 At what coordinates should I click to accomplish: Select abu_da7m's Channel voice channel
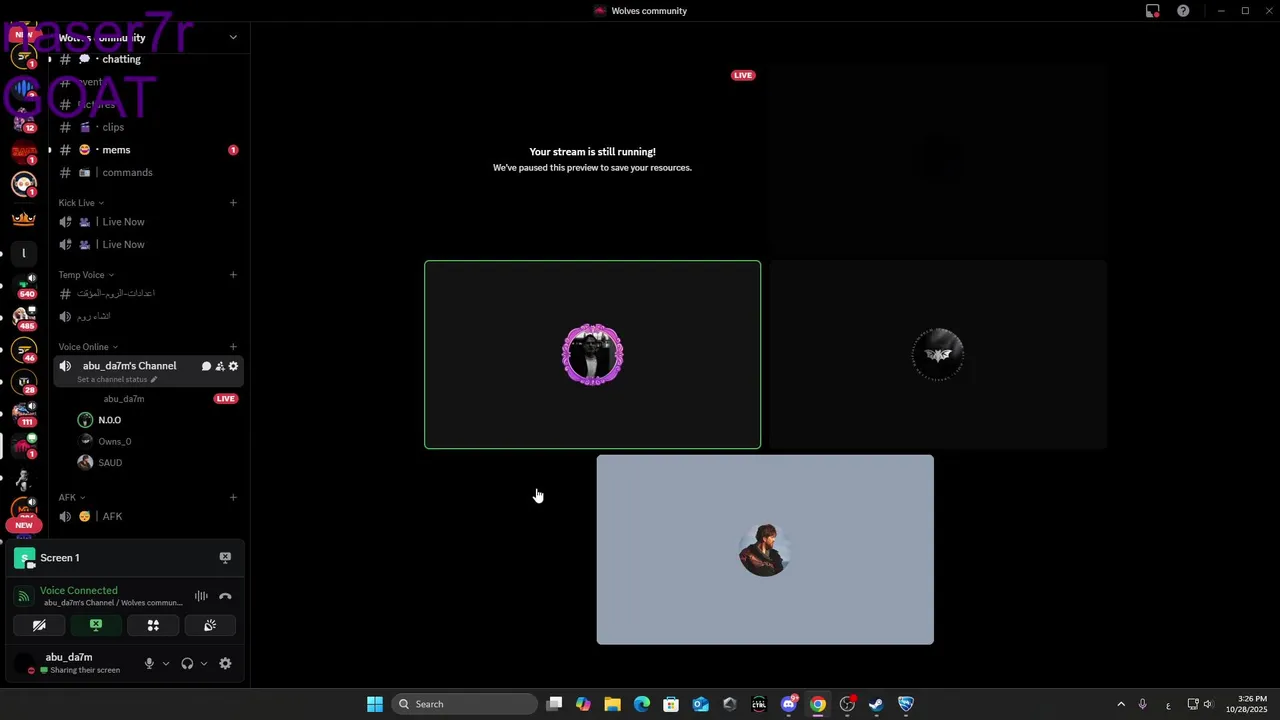[x=129, y=366]
